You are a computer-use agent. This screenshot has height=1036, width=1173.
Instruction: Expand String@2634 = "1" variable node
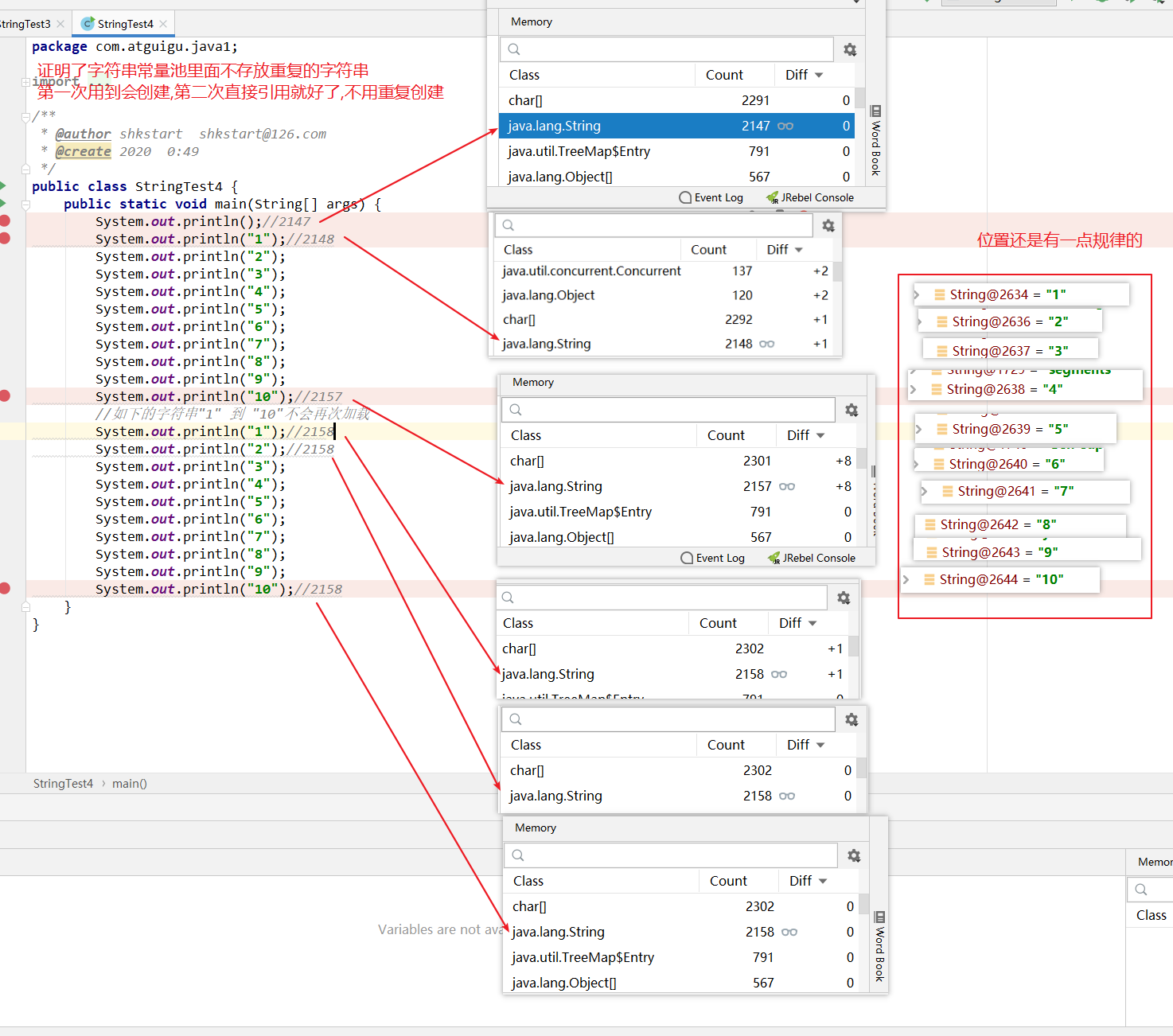click(917, 294)
